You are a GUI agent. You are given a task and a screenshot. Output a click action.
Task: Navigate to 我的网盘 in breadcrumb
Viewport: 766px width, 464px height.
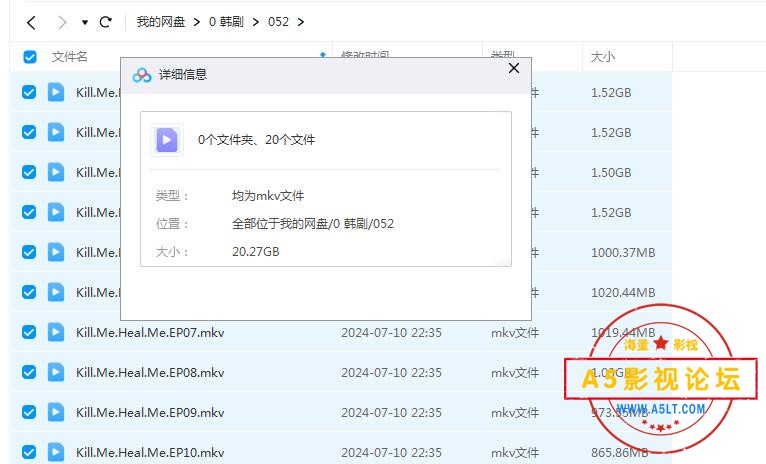coord(161,22)
